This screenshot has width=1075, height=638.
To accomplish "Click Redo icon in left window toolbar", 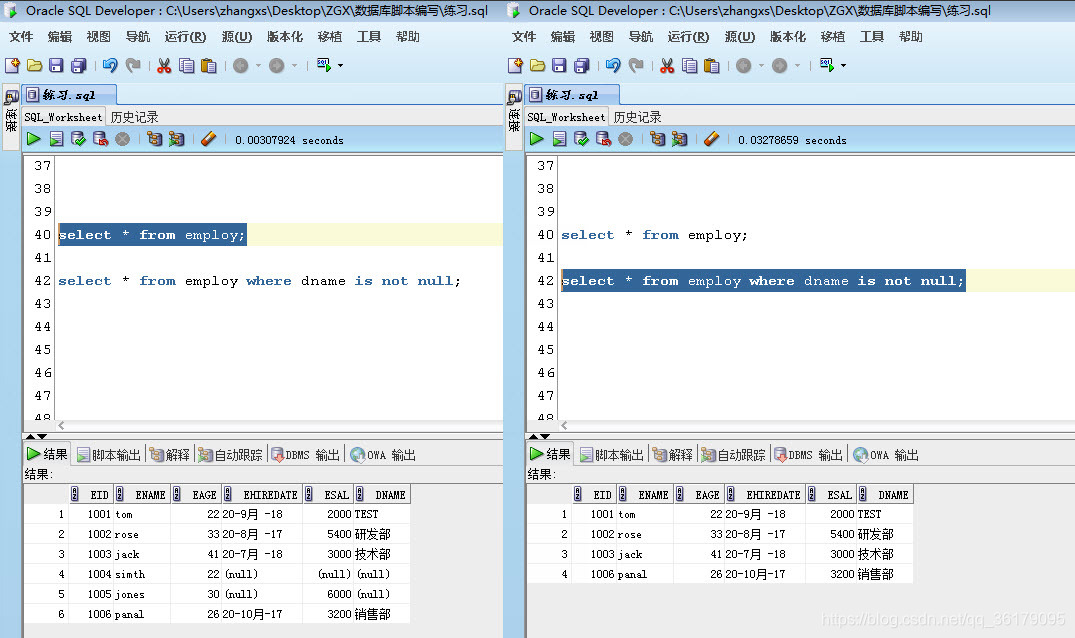I will [x=133, y=65].
